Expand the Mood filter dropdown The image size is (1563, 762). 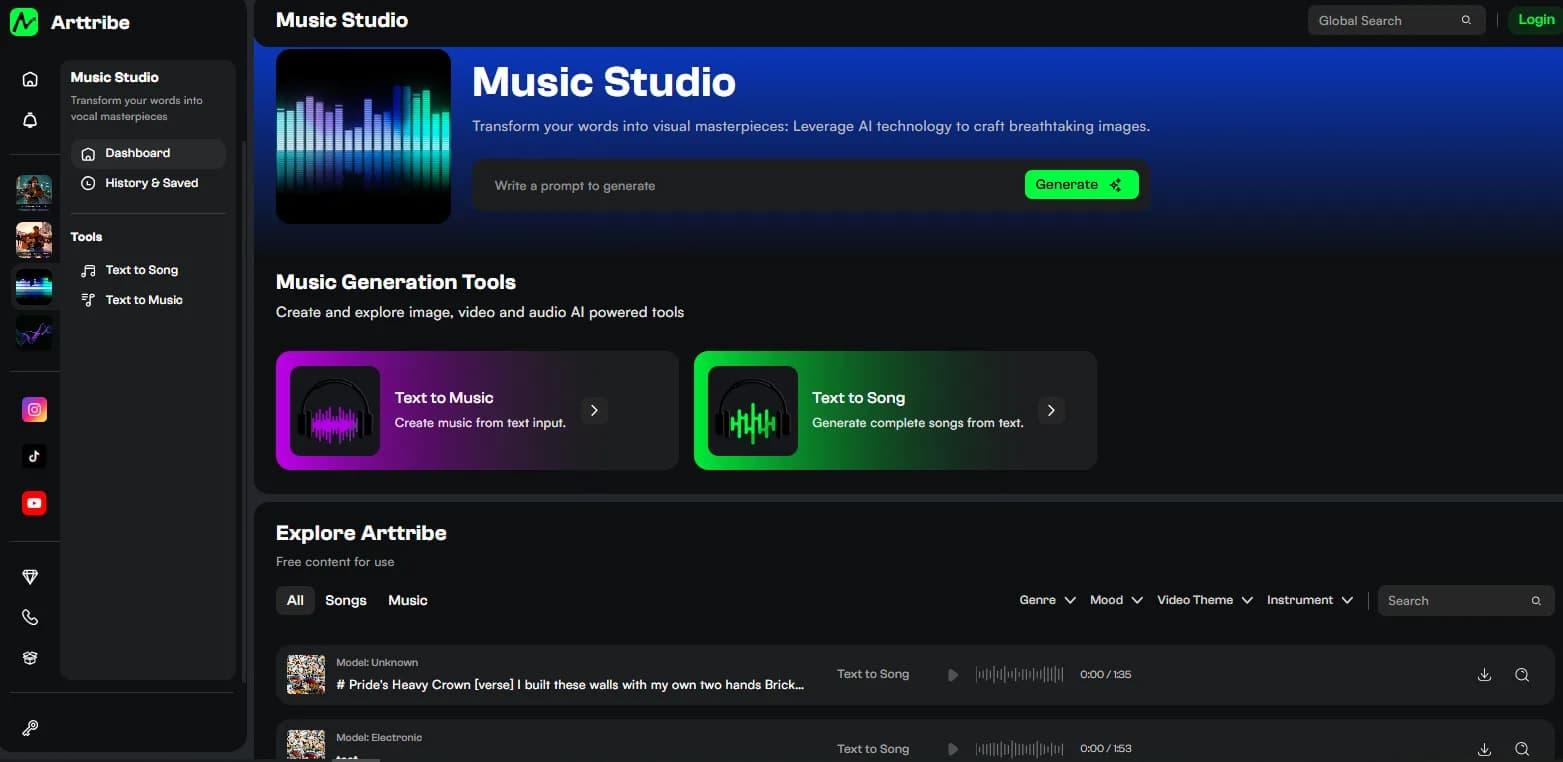click(x=1116, y=600)
